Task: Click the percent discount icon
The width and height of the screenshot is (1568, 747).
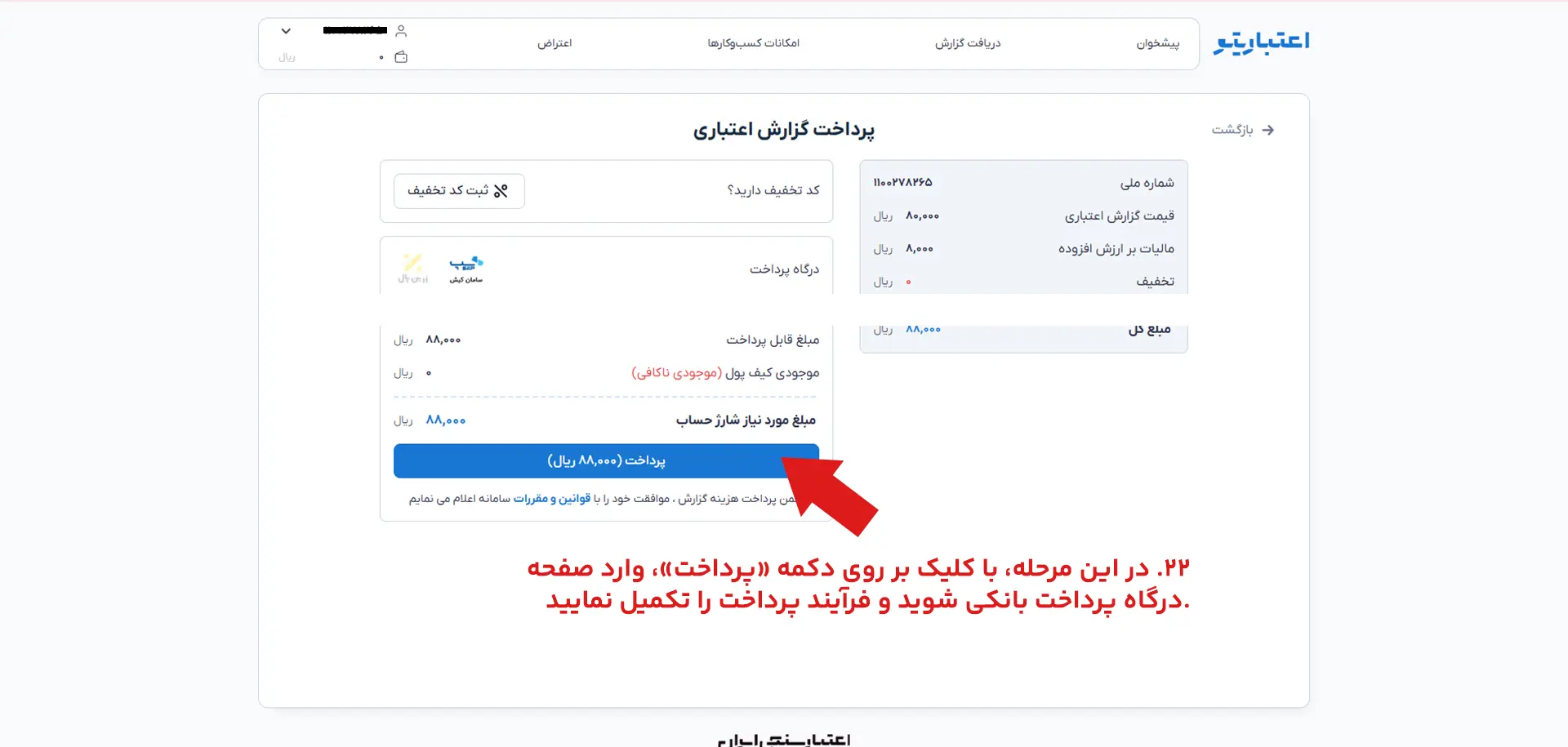Action: 501,190
